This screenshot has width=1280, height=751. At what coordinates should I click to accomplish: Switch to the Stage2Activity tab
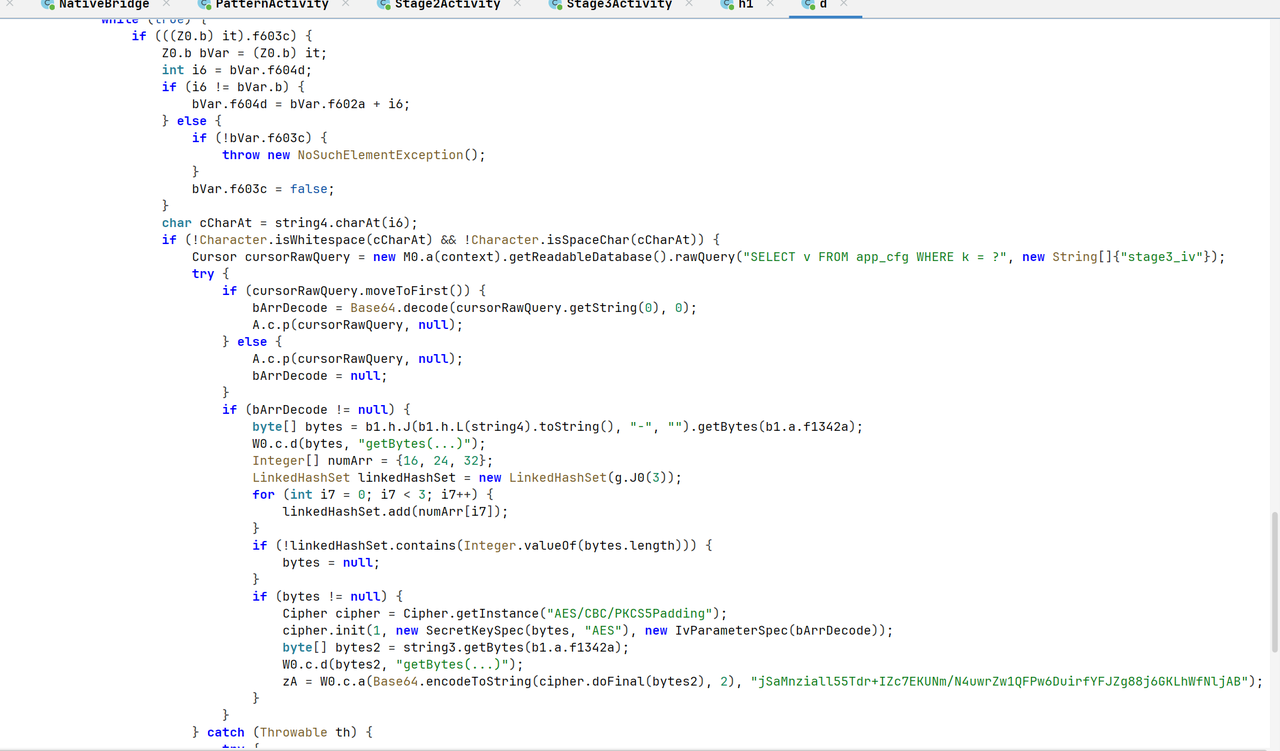(447, 4)
